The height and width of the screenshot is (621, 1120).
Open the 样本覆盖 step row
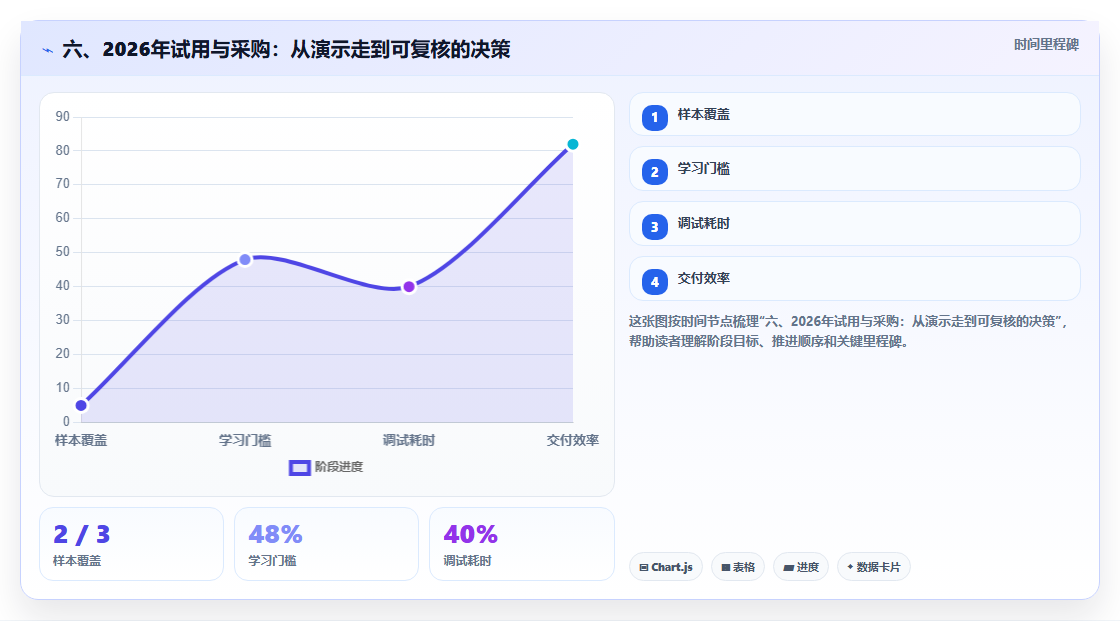(x=854, y=114)
